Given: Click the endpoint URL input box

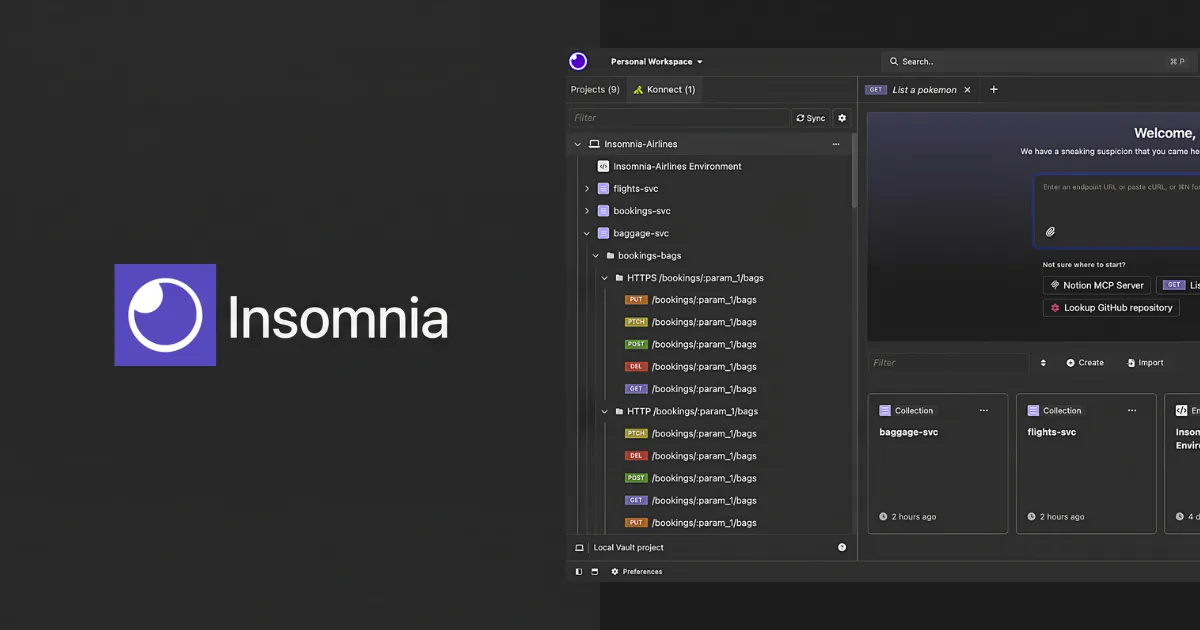Looking at the screenshot, I should pos(1117,211).
